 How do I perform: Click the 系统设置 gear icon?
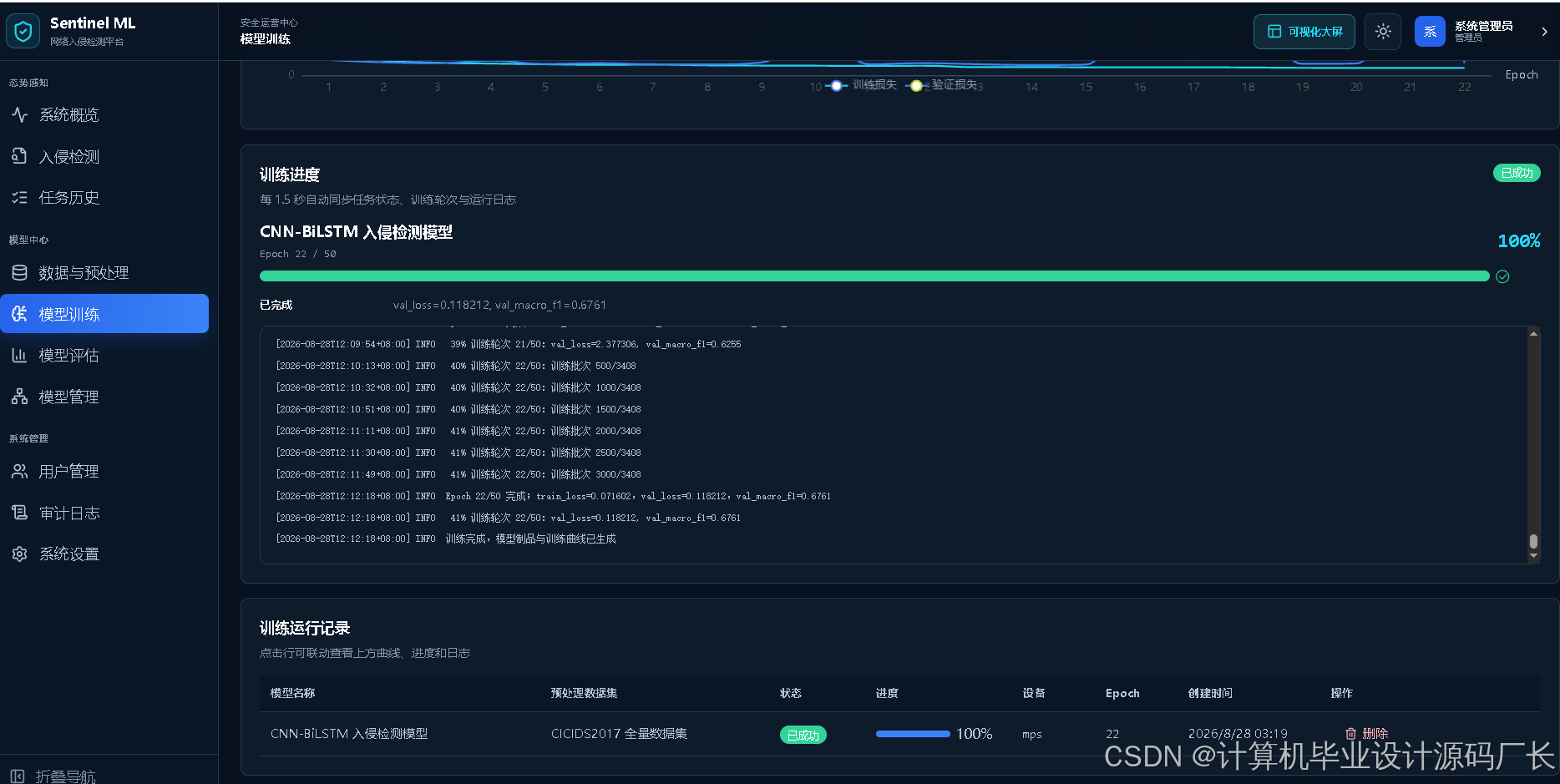(20, 554)
